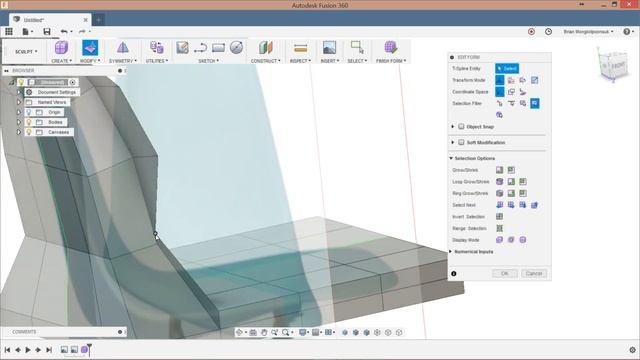Image resolution: width=640 pixels, height=360 pixels.
Task: Select the sketch Rectangle tool
Action: pyautogui.click(x=218, y=48)
